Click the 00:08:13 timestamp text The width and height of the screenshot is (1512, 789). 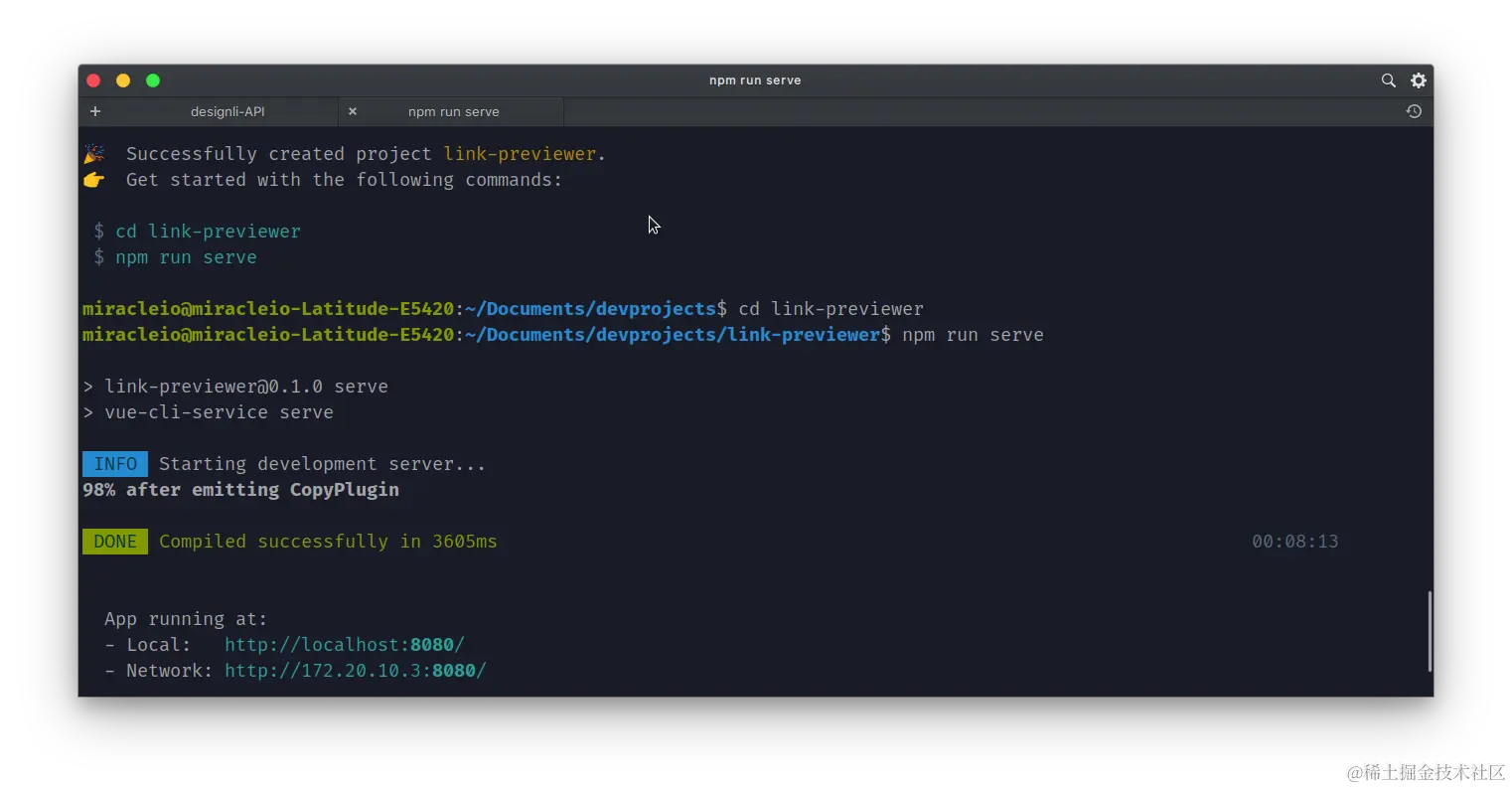(x=1294, y=541)
